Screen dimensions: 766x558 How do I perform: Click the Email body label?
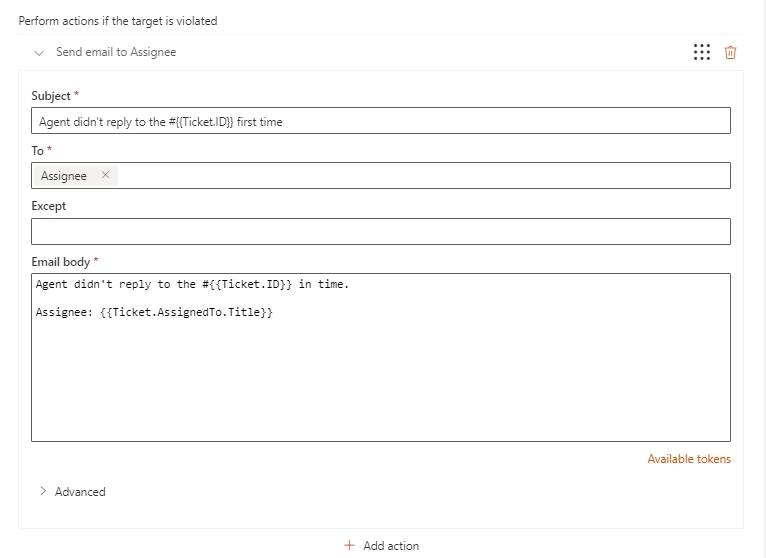(61, 262)
